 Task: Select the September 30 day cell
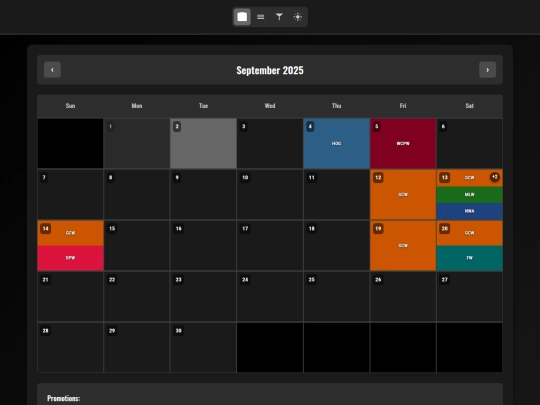pos(203,347)
